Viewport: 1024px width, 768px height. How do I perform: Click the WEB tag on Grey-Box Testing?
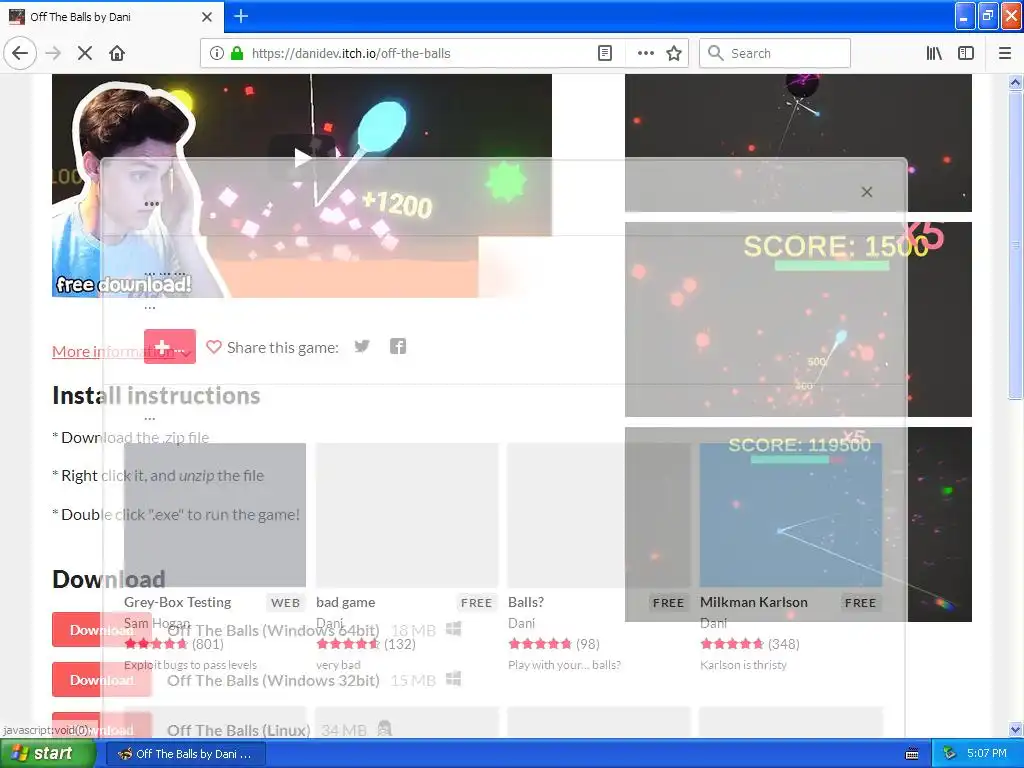pyautogui.click(x=285, y=603)
